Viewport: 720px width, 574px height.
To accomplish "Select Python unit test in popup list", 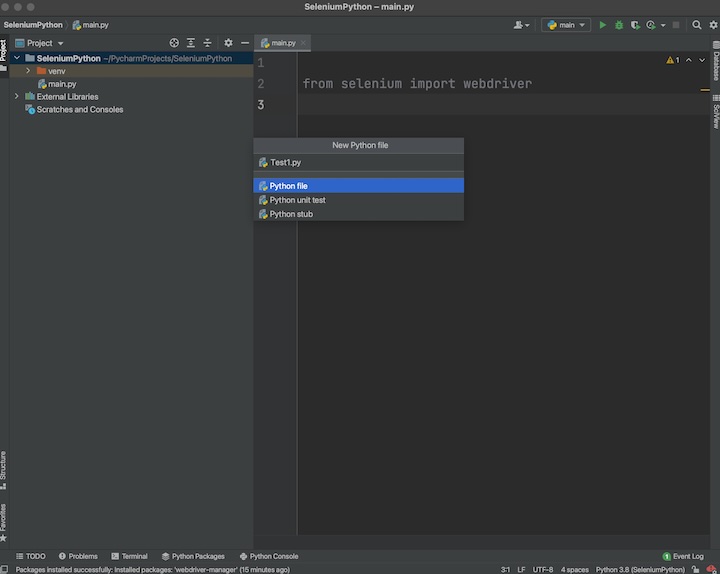I will [x=297, y=200].
